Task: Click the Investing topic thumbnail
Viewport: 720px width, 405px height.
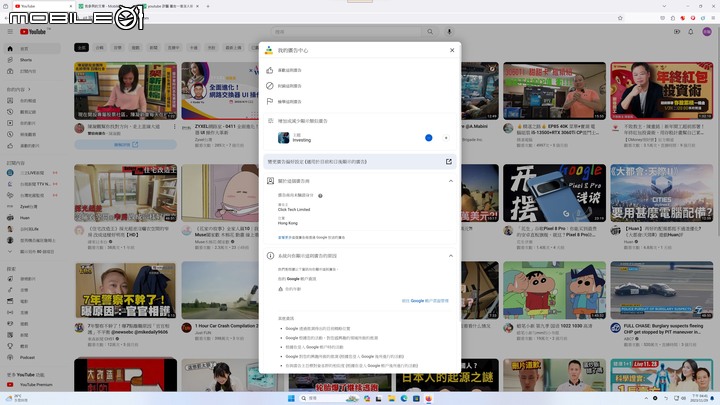Action: [x=283, y=138]
